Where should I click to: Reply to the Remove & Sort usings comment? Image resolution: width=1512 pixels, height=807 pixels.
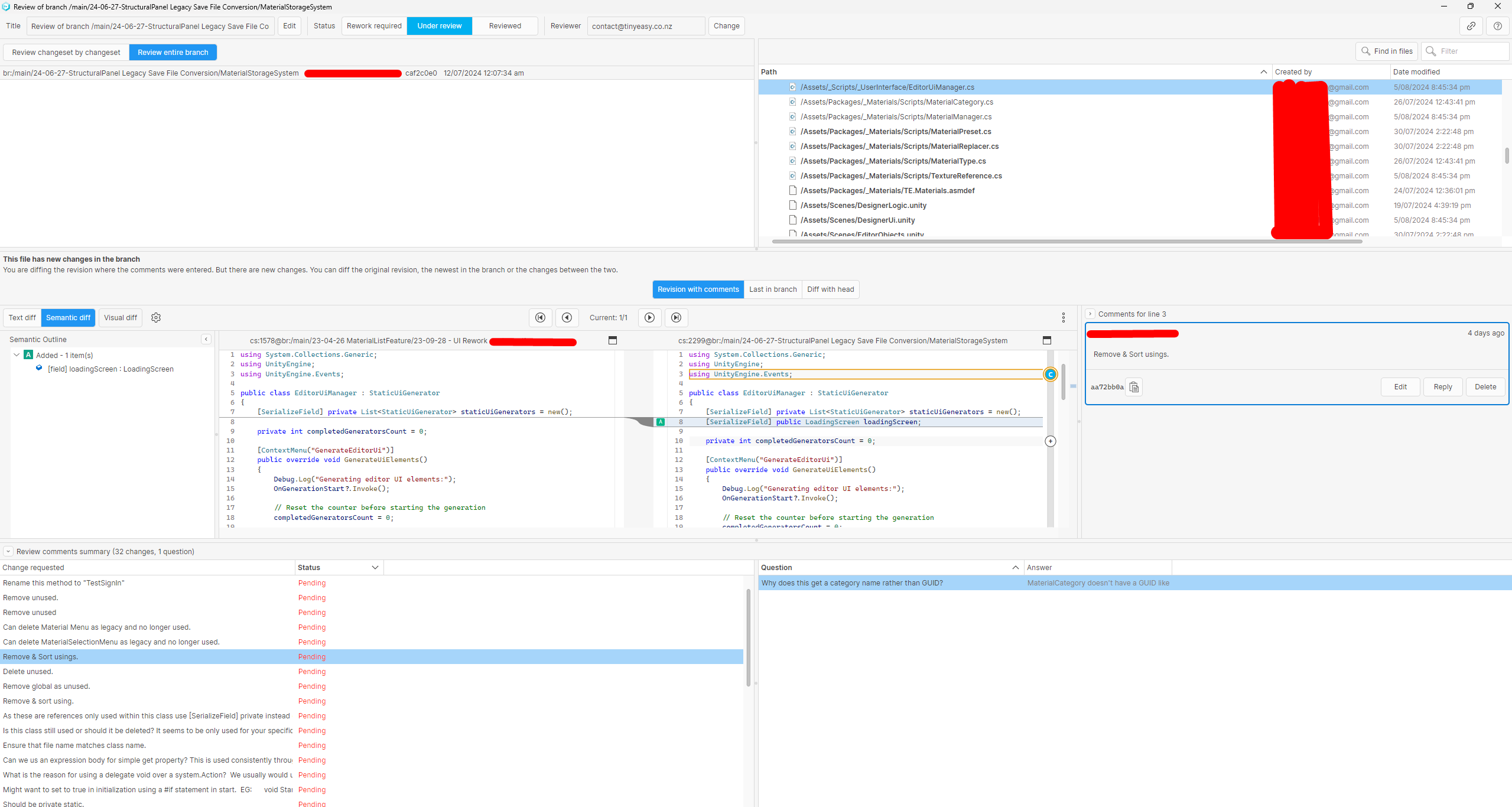point(1442,387)
